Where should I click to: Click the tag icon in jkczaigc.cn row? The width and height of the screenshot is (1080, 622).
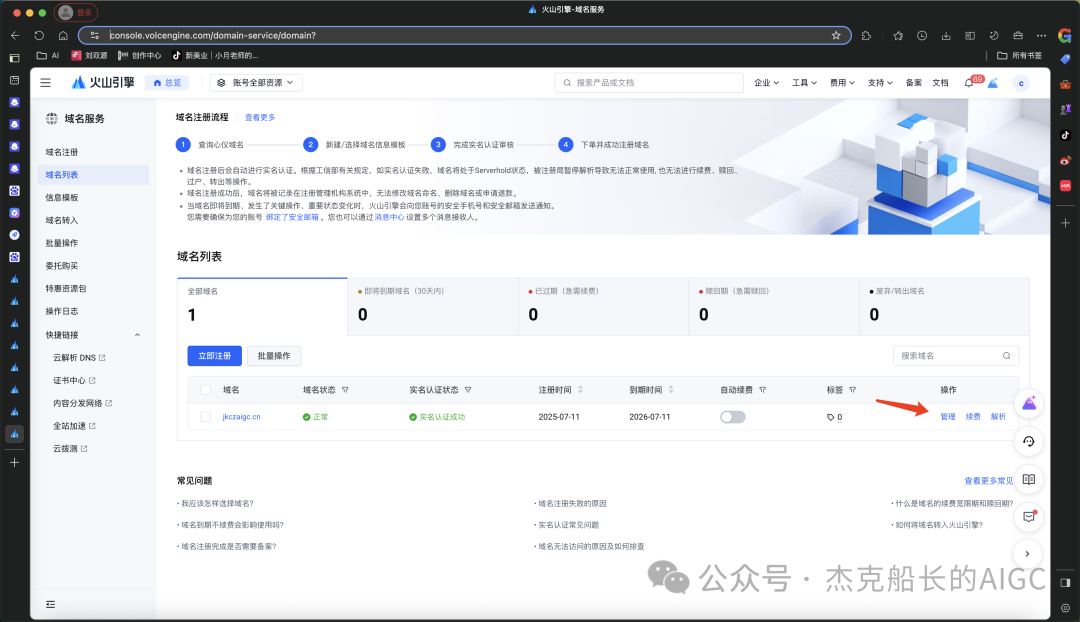[830, 417]
